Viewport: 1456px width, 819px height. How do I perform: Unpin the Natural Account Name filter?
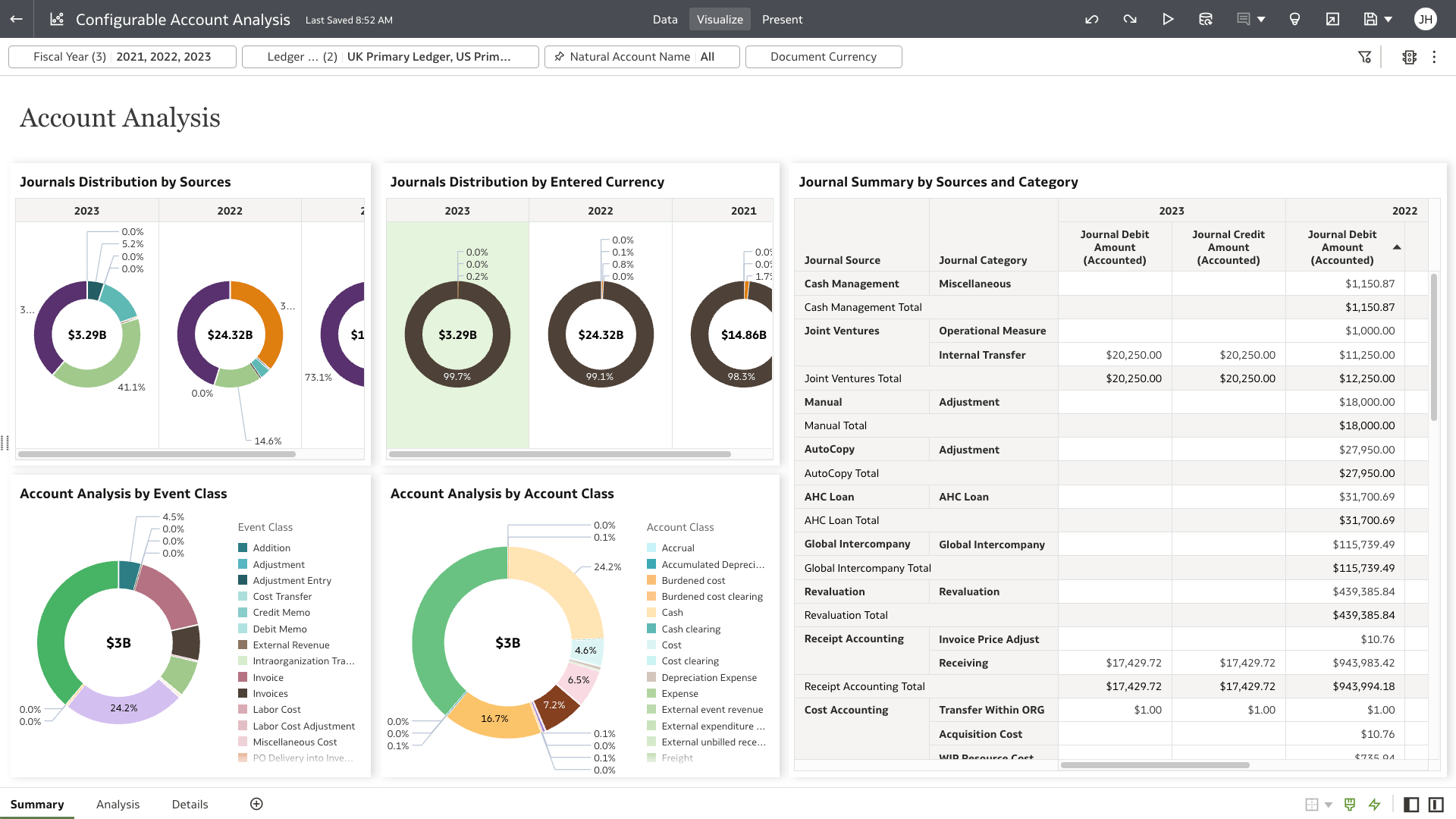[x=559, y=56]
